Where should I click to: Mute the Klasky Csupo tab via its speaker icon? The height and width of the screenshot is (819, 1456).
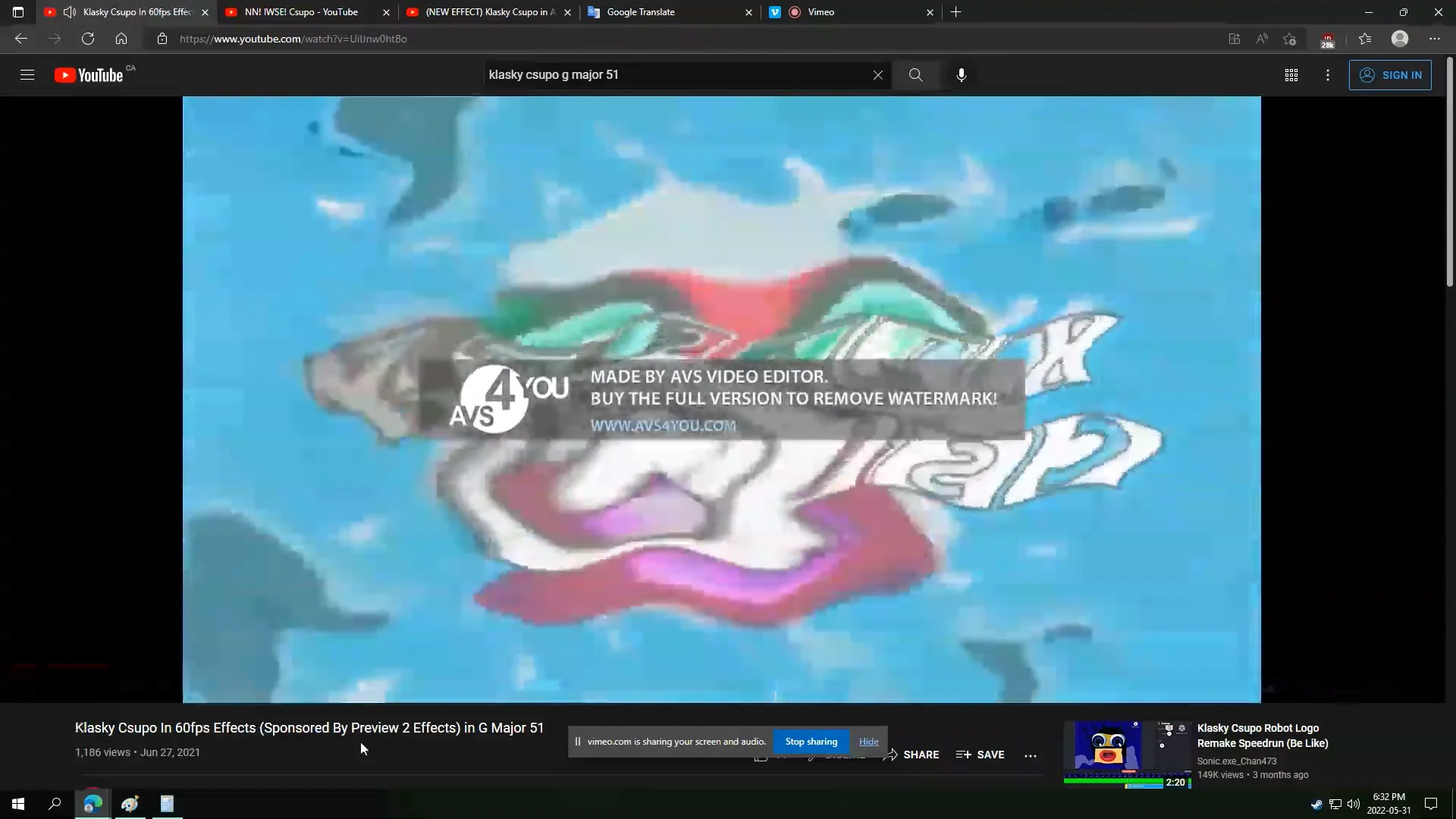coord(70,12)
